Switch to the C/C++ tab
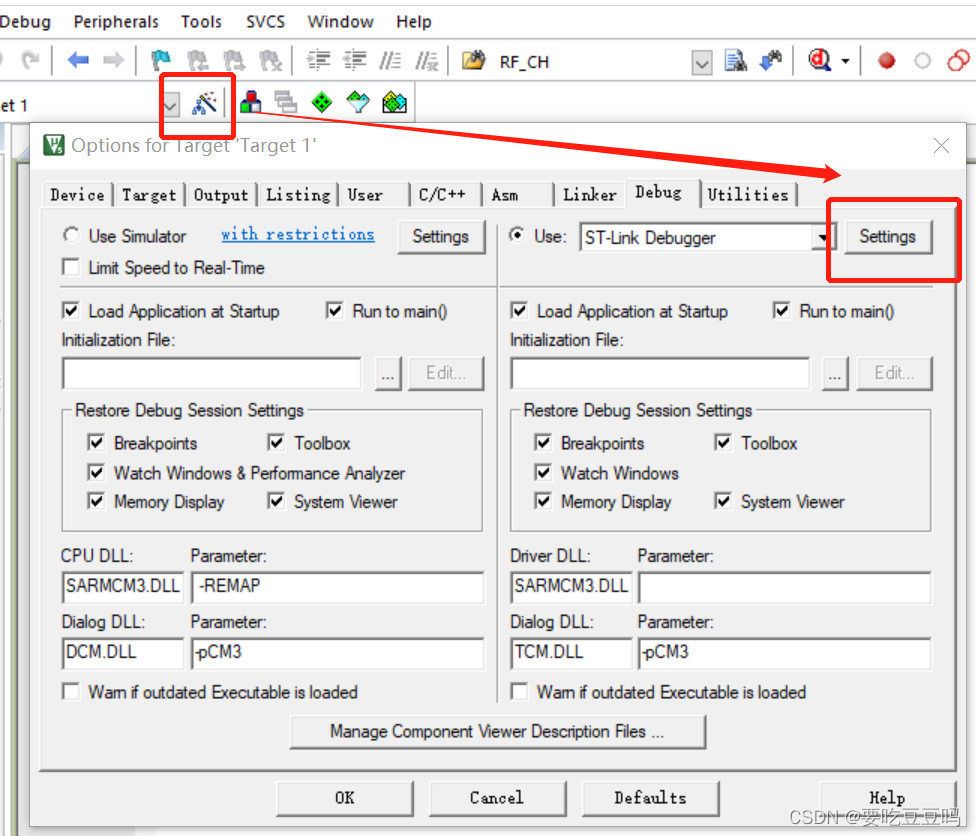Screen dimensions: 976x836 click(x=442, y=195)
